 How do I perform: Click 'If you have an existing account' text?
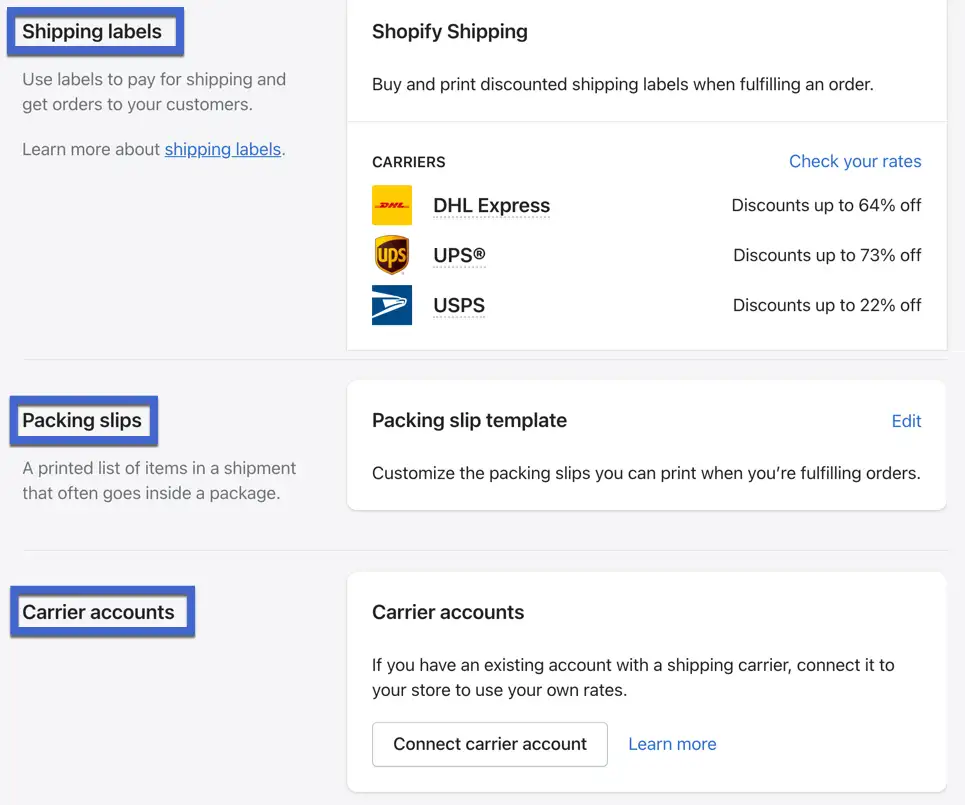tap(633, 678)
